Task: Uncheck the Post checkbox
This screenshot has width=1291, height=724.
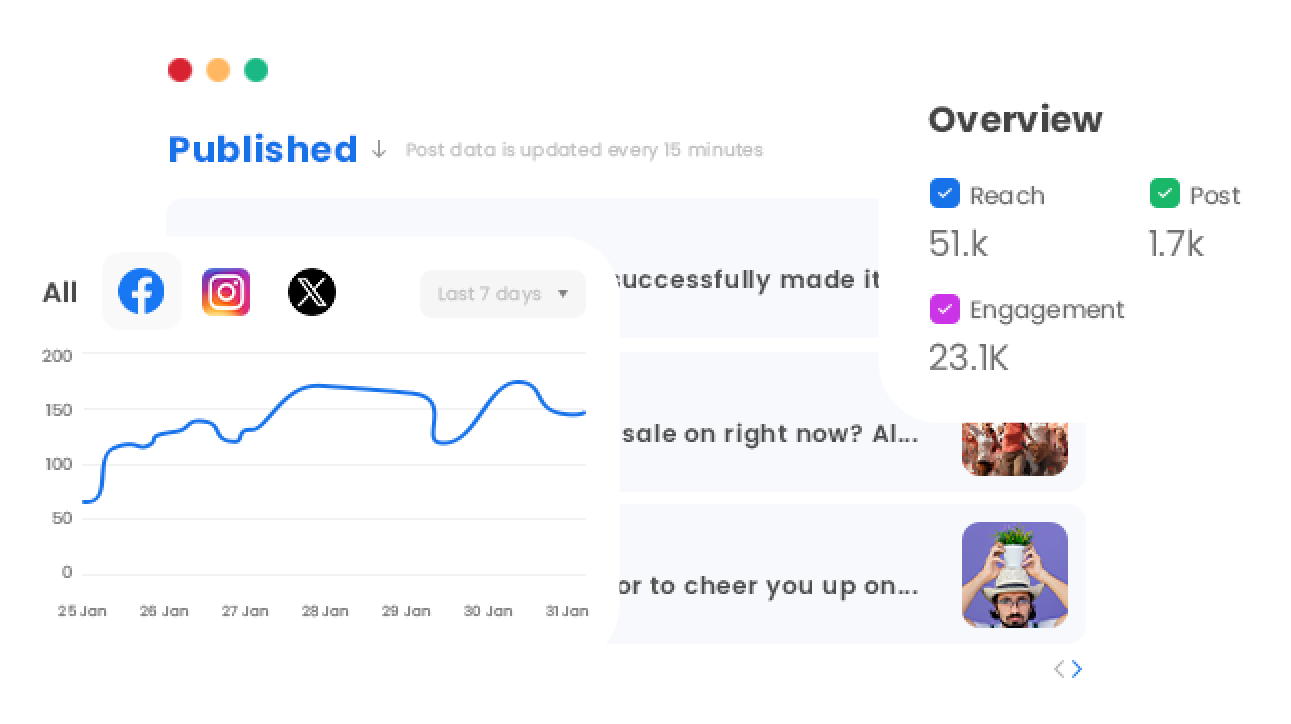Action: [1165, 193]
